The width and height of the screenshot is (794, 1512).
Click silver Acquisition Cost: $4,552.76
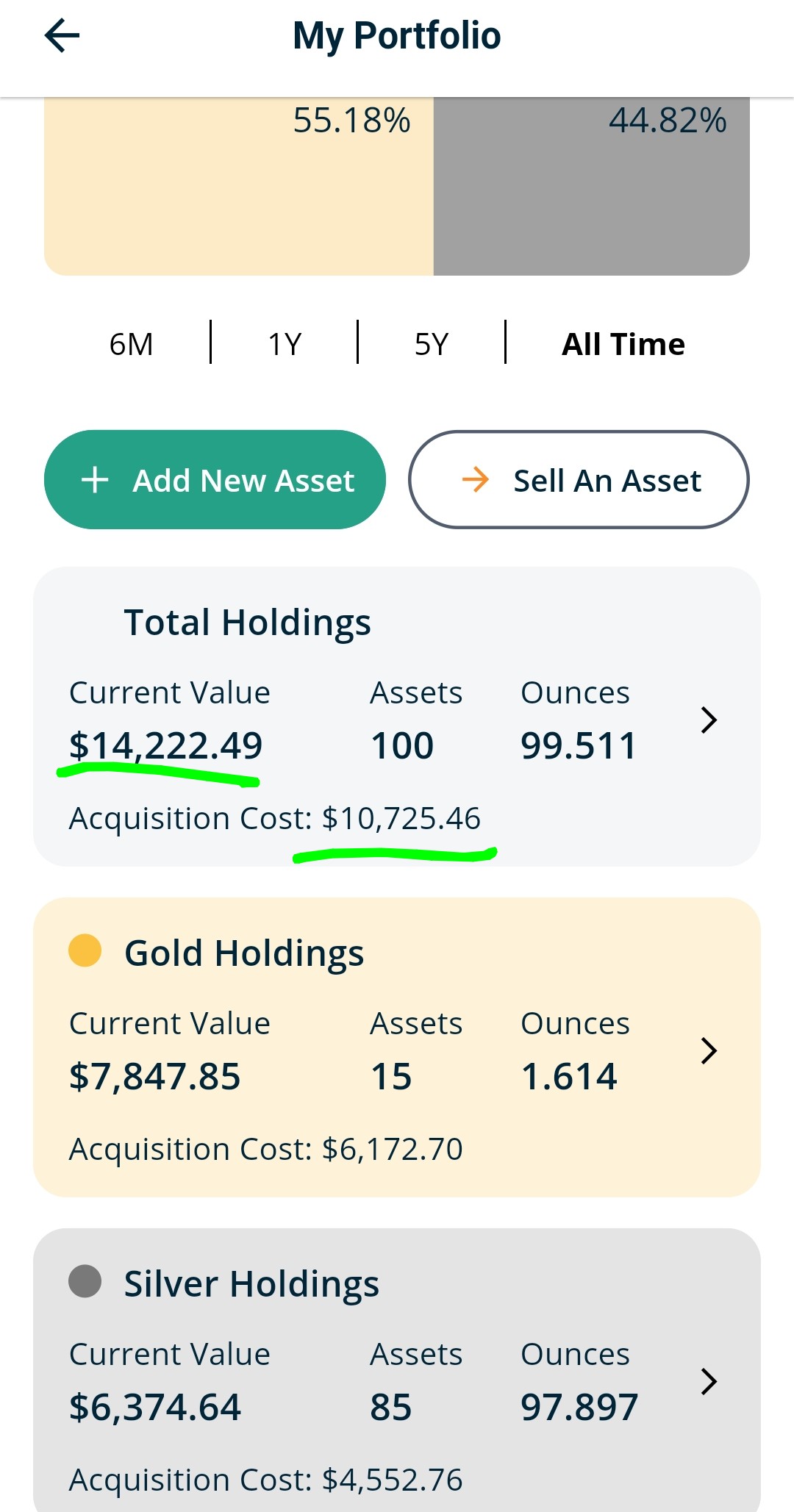266,1480
